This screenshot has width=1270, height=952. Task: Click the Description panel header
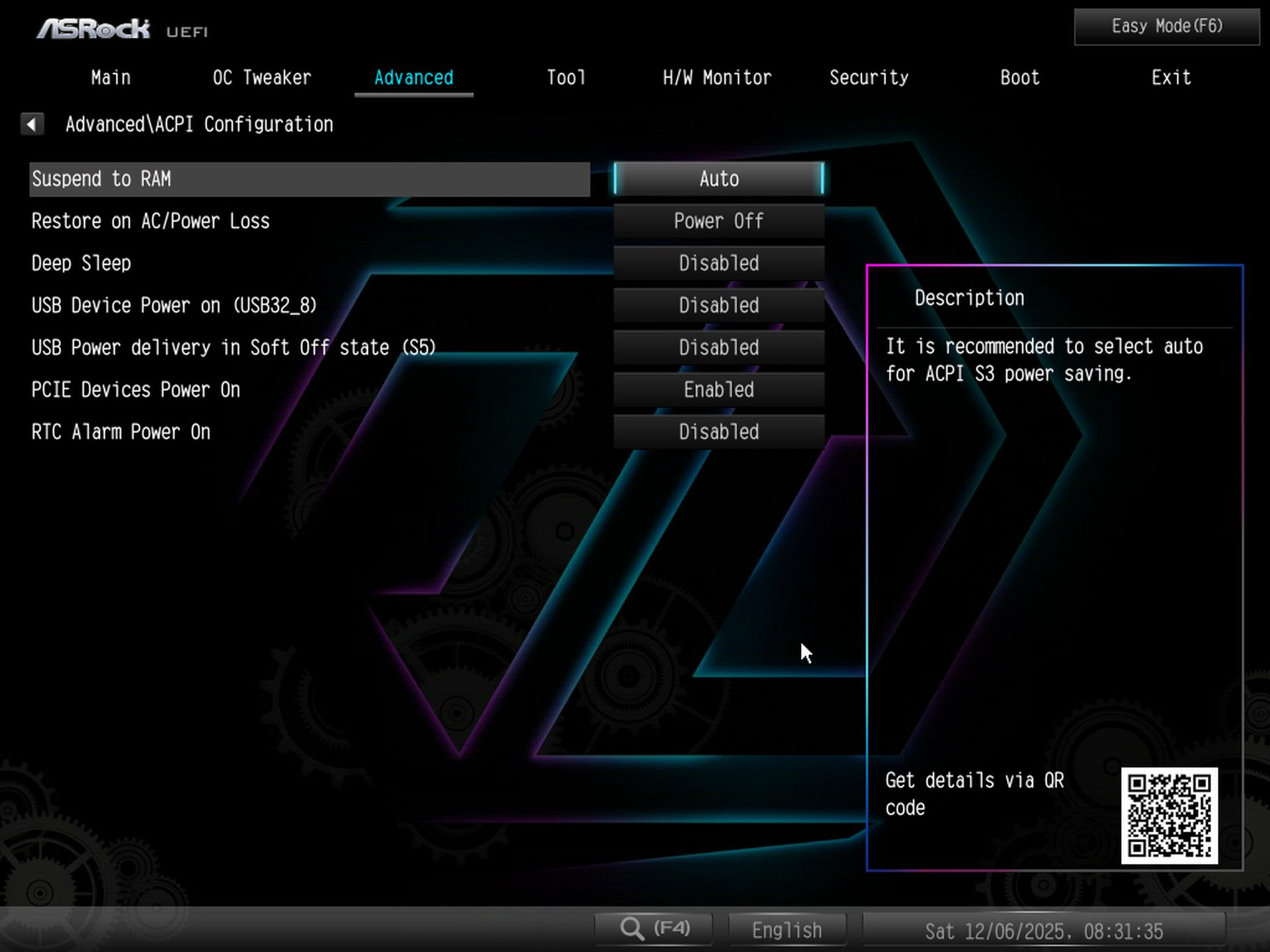[x=968, y=297]
